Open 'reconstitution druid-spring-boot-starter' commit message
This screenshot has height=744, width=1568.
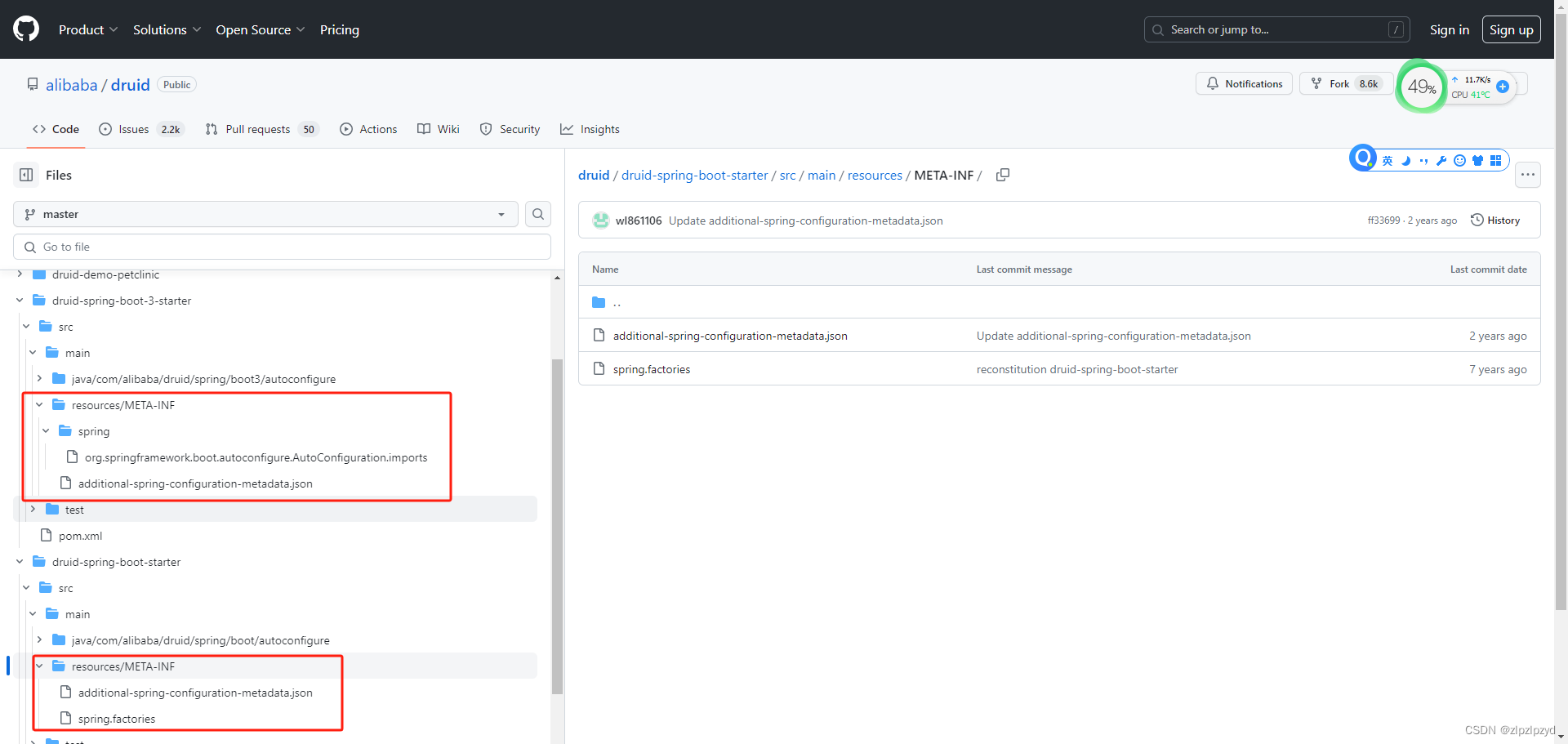[1077, 369]
